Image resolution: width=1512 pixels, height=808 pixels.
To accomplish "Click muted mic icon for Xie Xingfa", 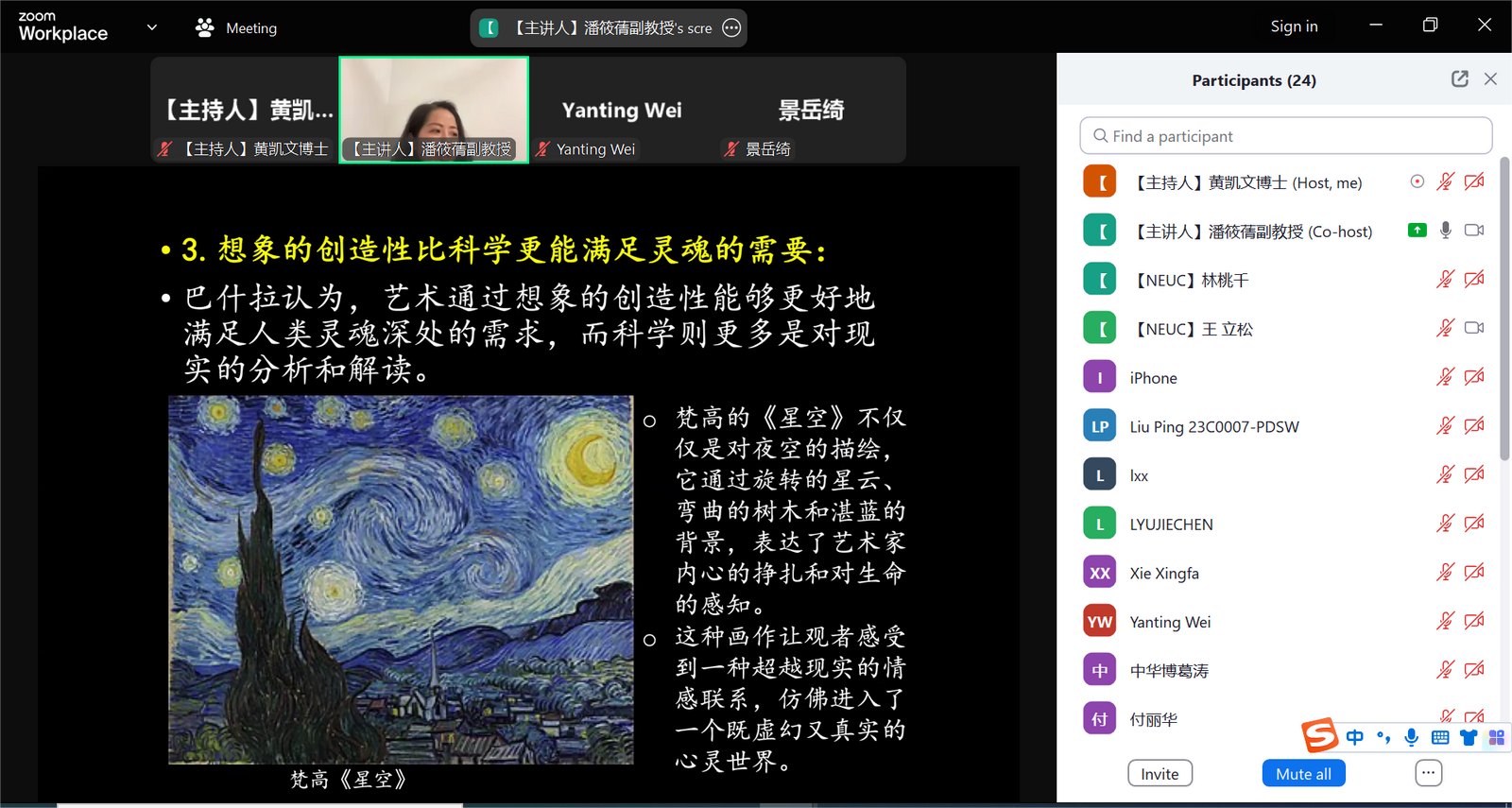I will pos(1445,572).
